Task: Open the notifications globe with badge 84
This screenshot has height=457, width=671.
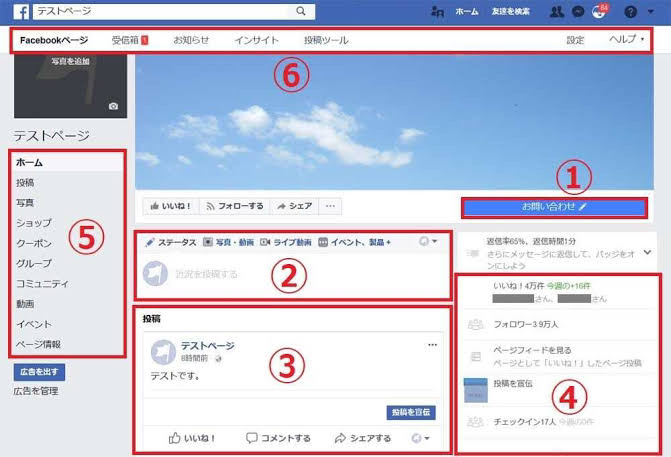Action: coord(599,11)
